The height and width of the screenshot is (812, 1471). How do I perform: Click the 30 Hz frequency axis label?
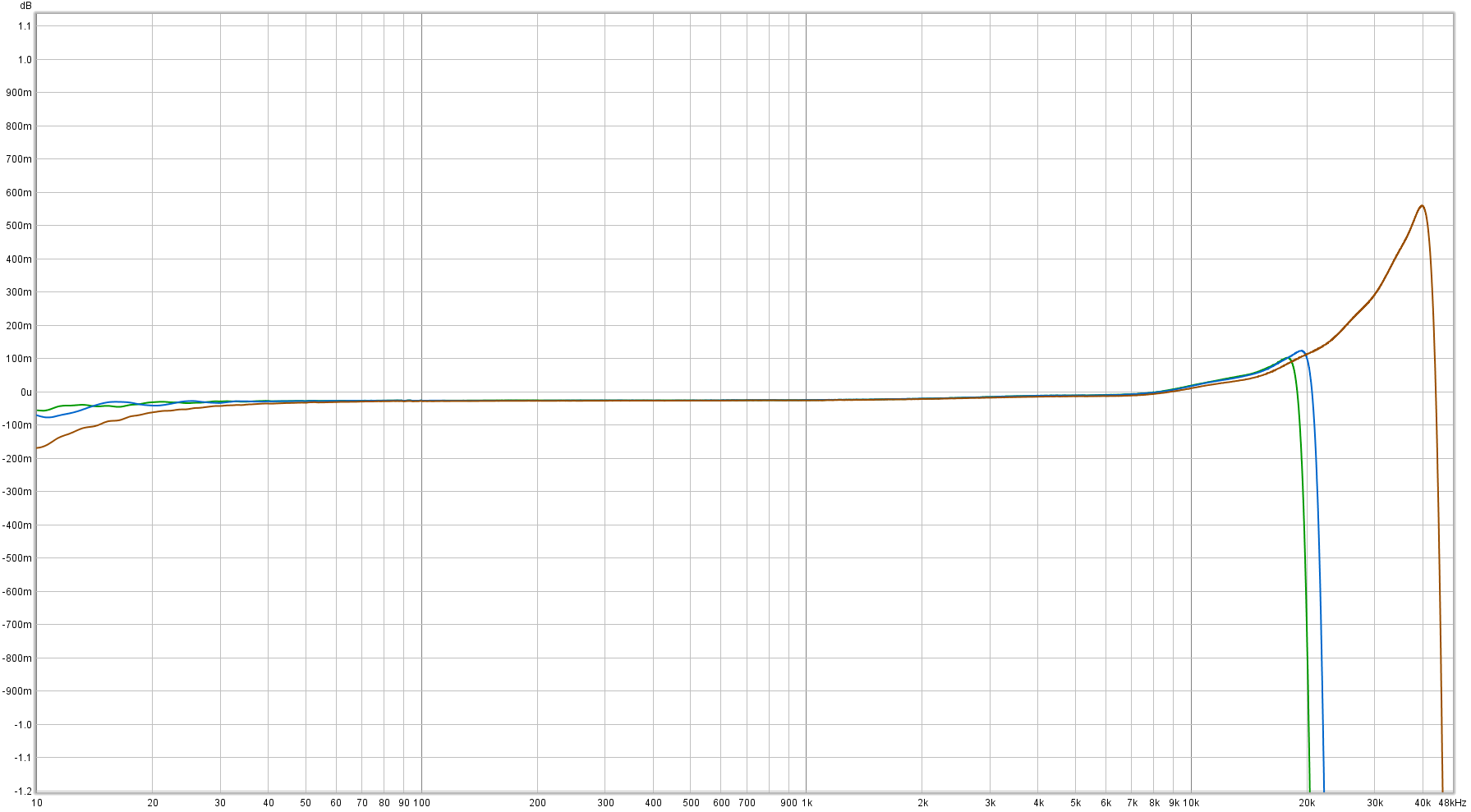(220, 803)
